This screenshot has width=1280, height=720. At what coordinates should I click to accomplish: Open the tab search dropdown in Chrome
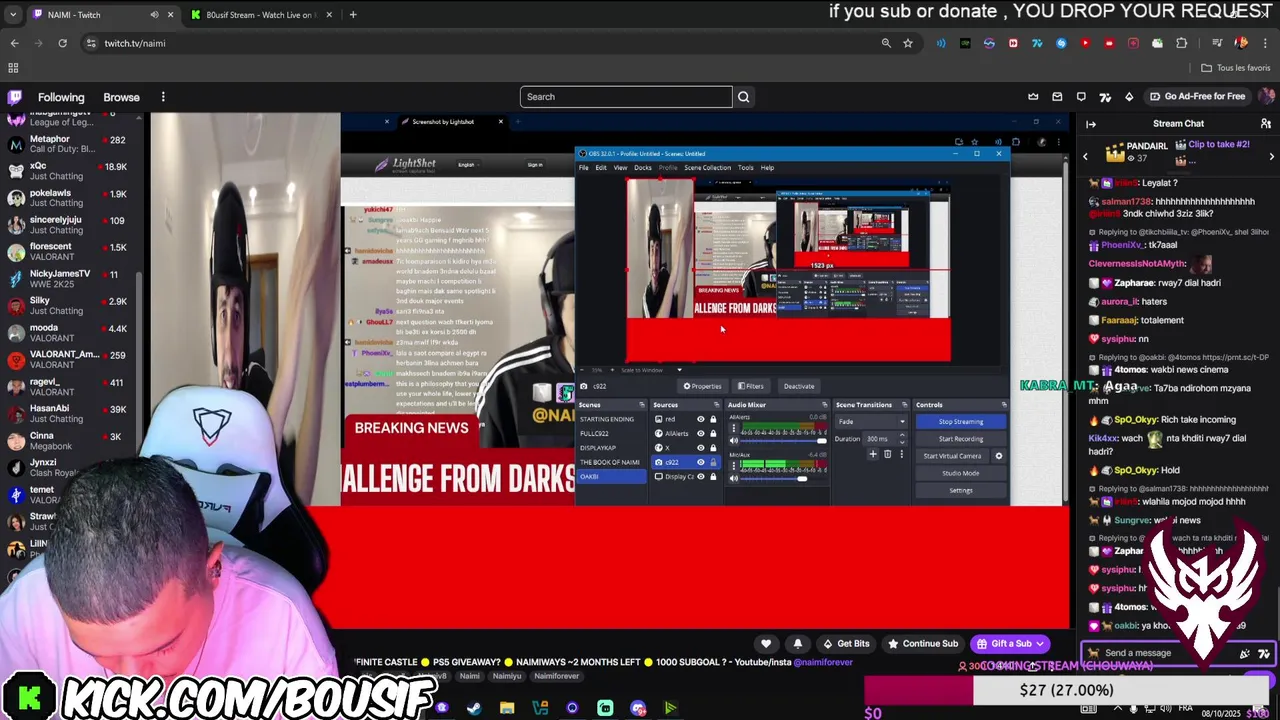pyautogui.click(x=13, y=15)
